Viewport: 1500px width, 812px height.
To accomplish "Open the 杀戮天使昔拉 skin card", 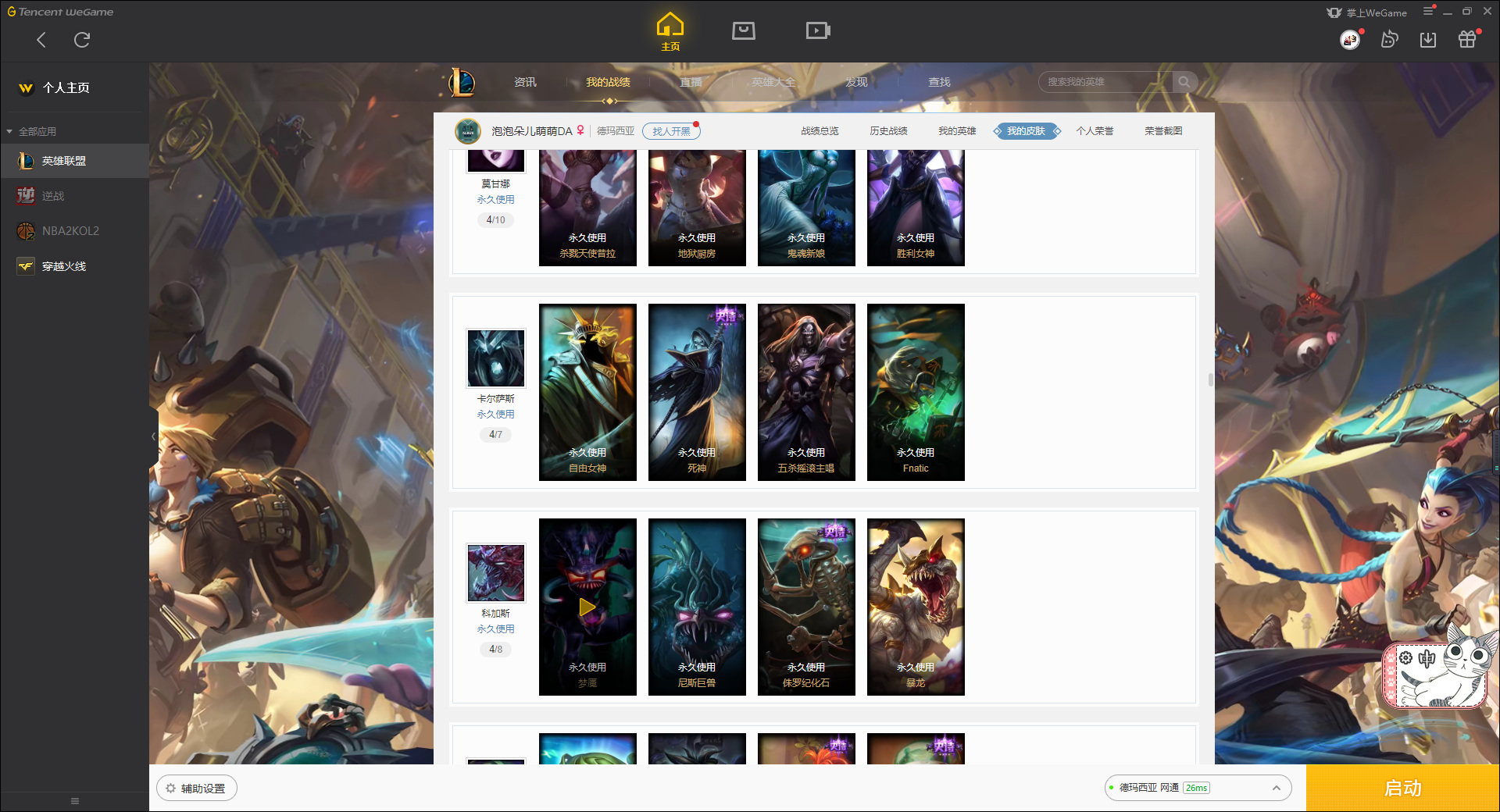I will (587, 208).
